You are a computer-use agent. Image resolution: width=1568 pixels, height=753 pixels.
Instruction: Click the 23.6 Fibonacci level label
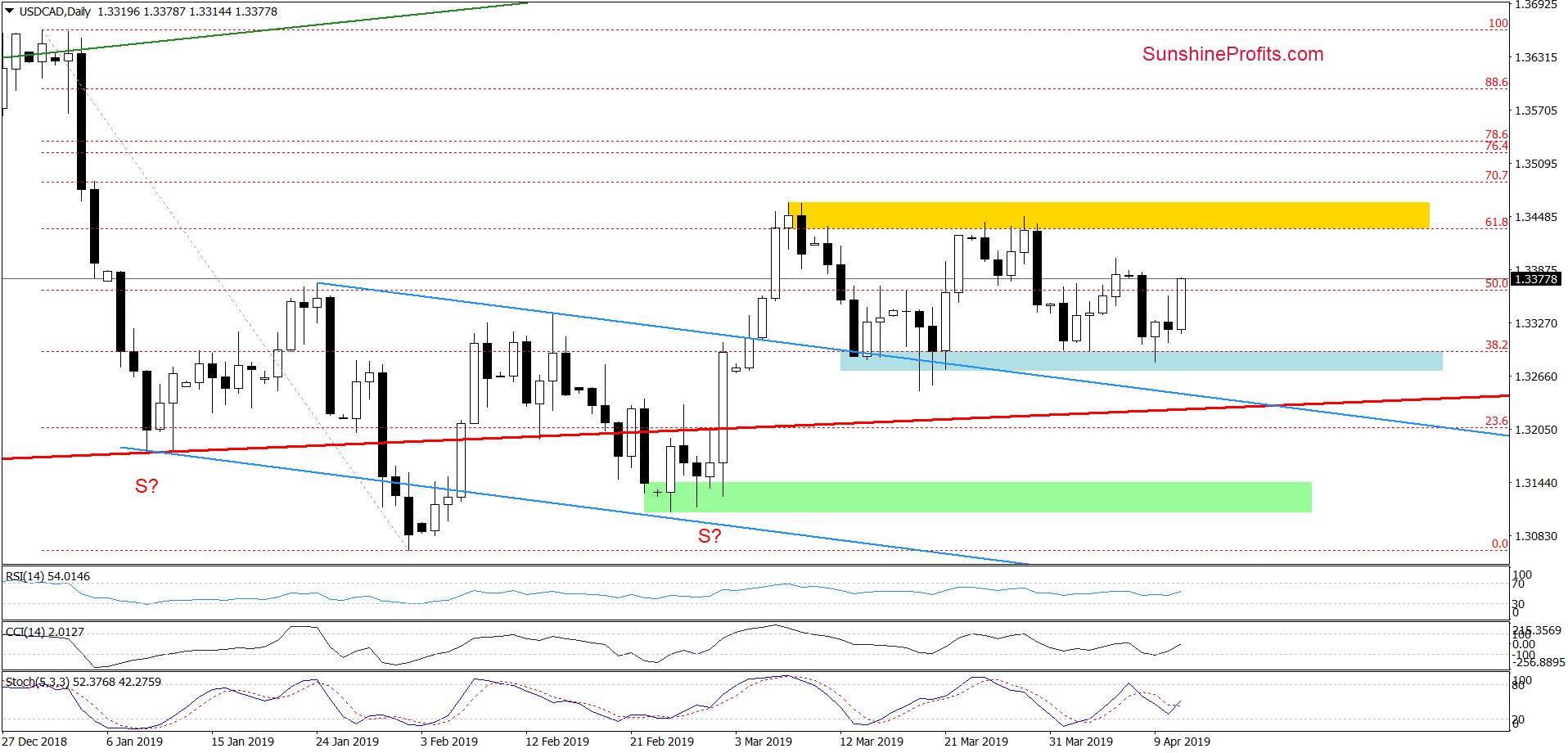point(1496,421)
